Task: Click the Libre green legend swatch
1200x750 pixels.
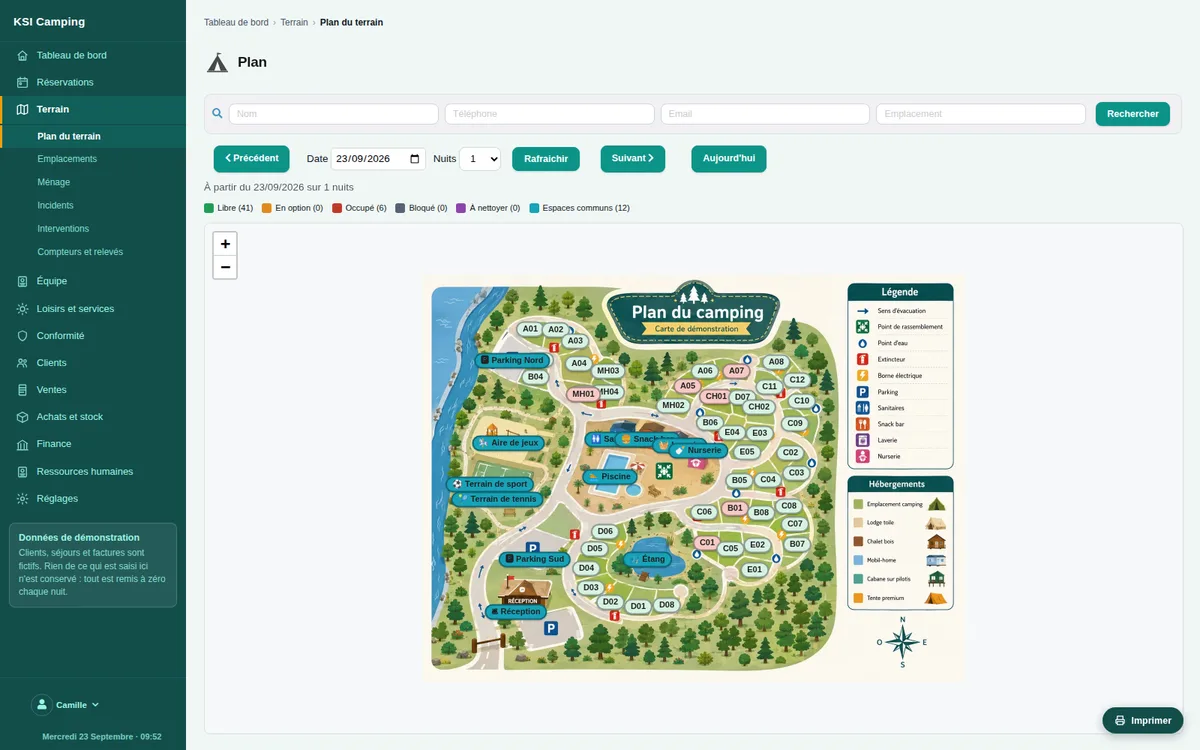Action: (209, 208)
